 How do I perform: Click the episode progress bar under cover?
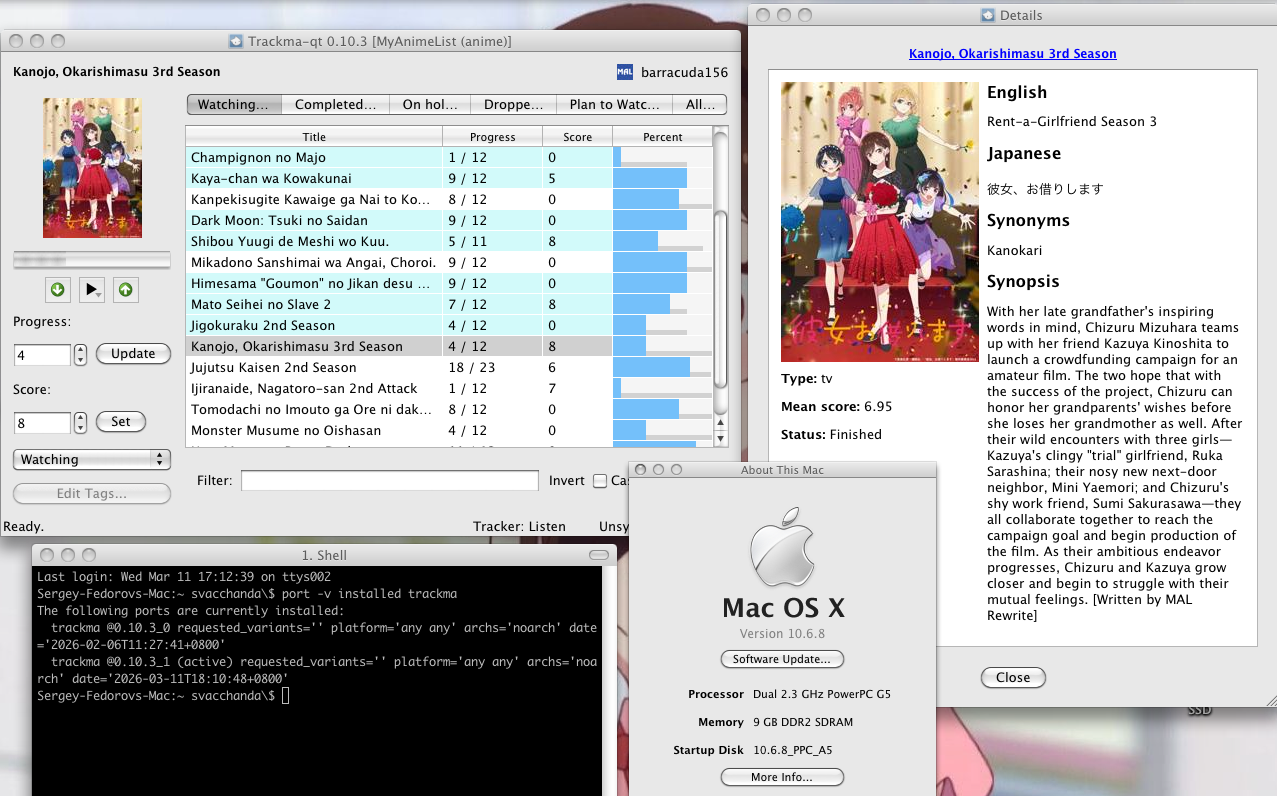(91, 260)
